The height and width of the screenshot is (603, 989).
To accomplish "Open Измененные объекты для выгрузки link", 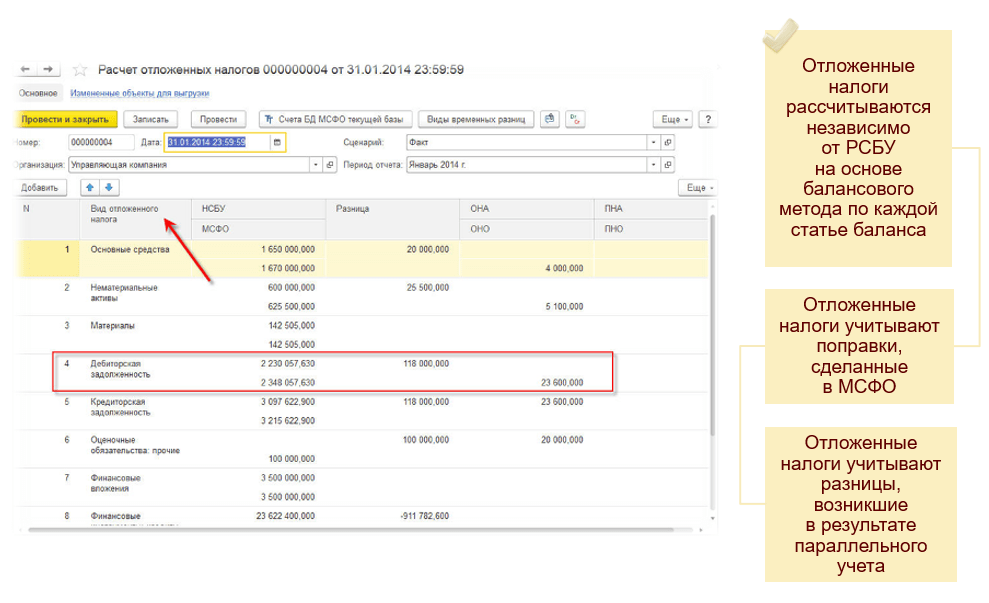I will pos(139,93).
